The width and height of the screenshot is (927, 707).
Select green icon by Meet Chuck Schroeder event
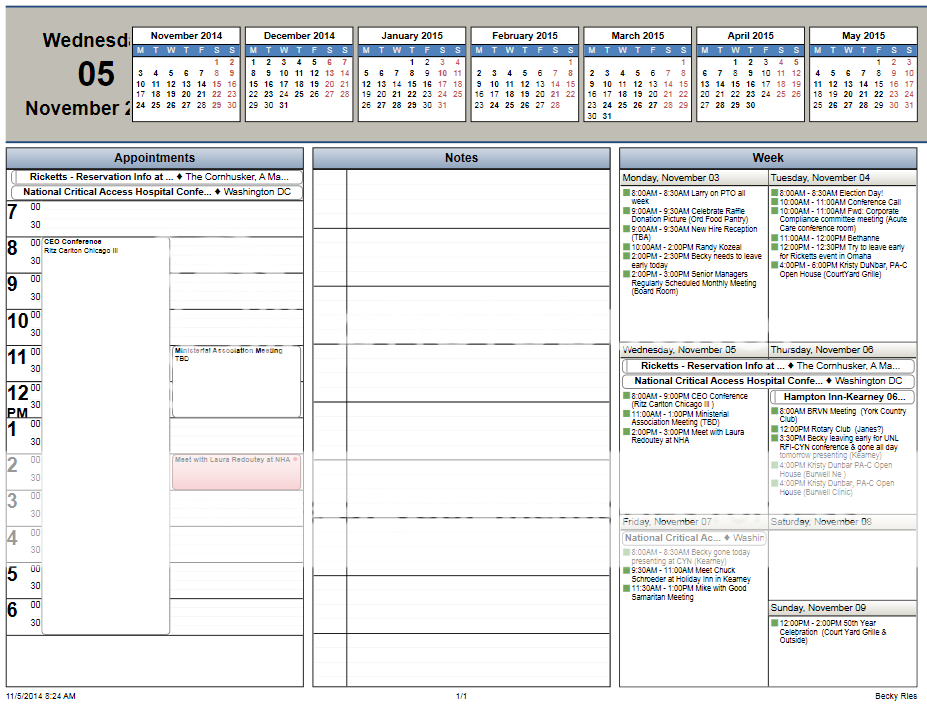pos(626,571)
